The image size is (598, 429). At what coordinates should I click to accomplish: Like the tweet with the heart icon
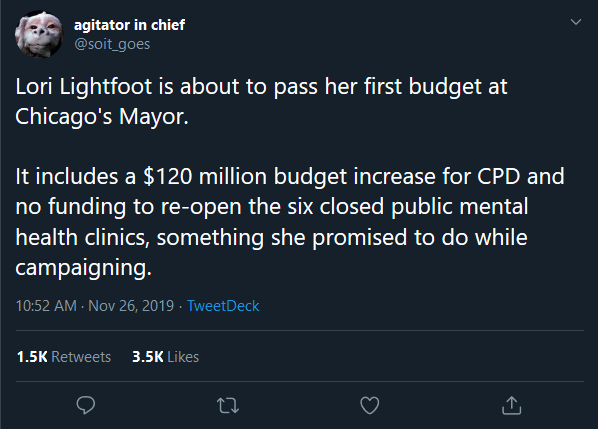[x=370, y=405]
